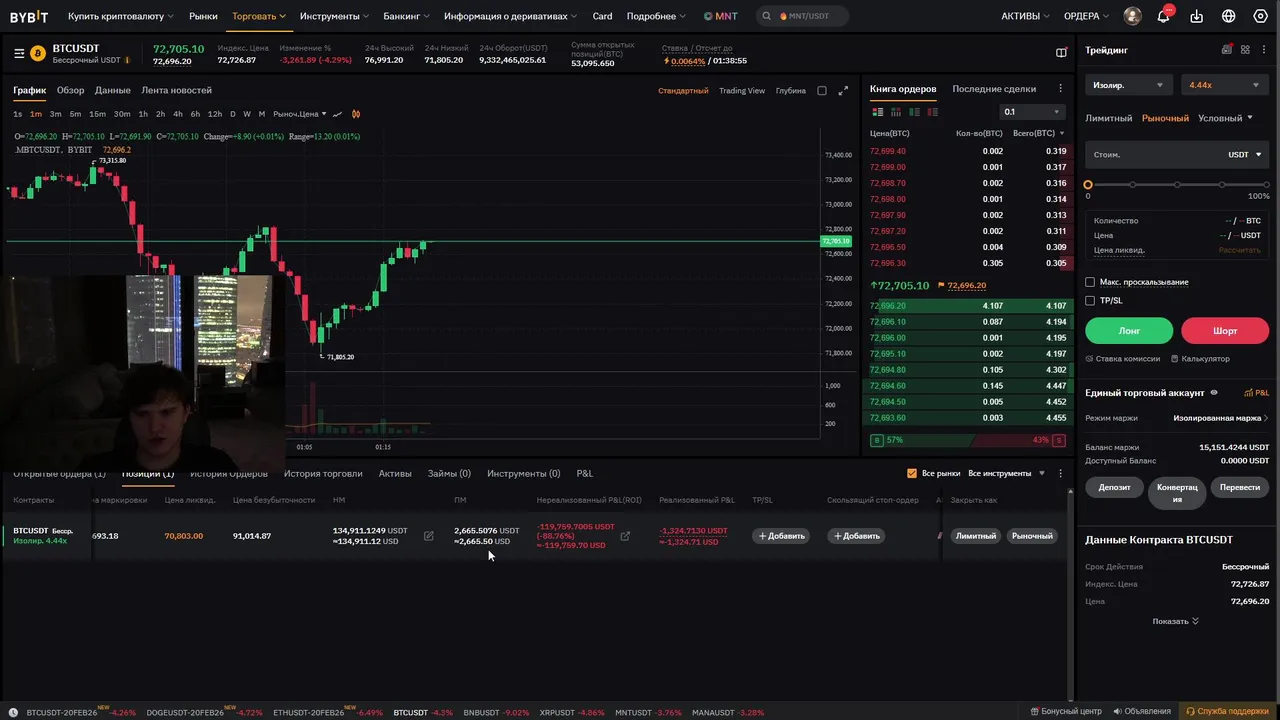The image size is (1280, 720).
Task: Select the Глубина chart mode
Action: 790,91
